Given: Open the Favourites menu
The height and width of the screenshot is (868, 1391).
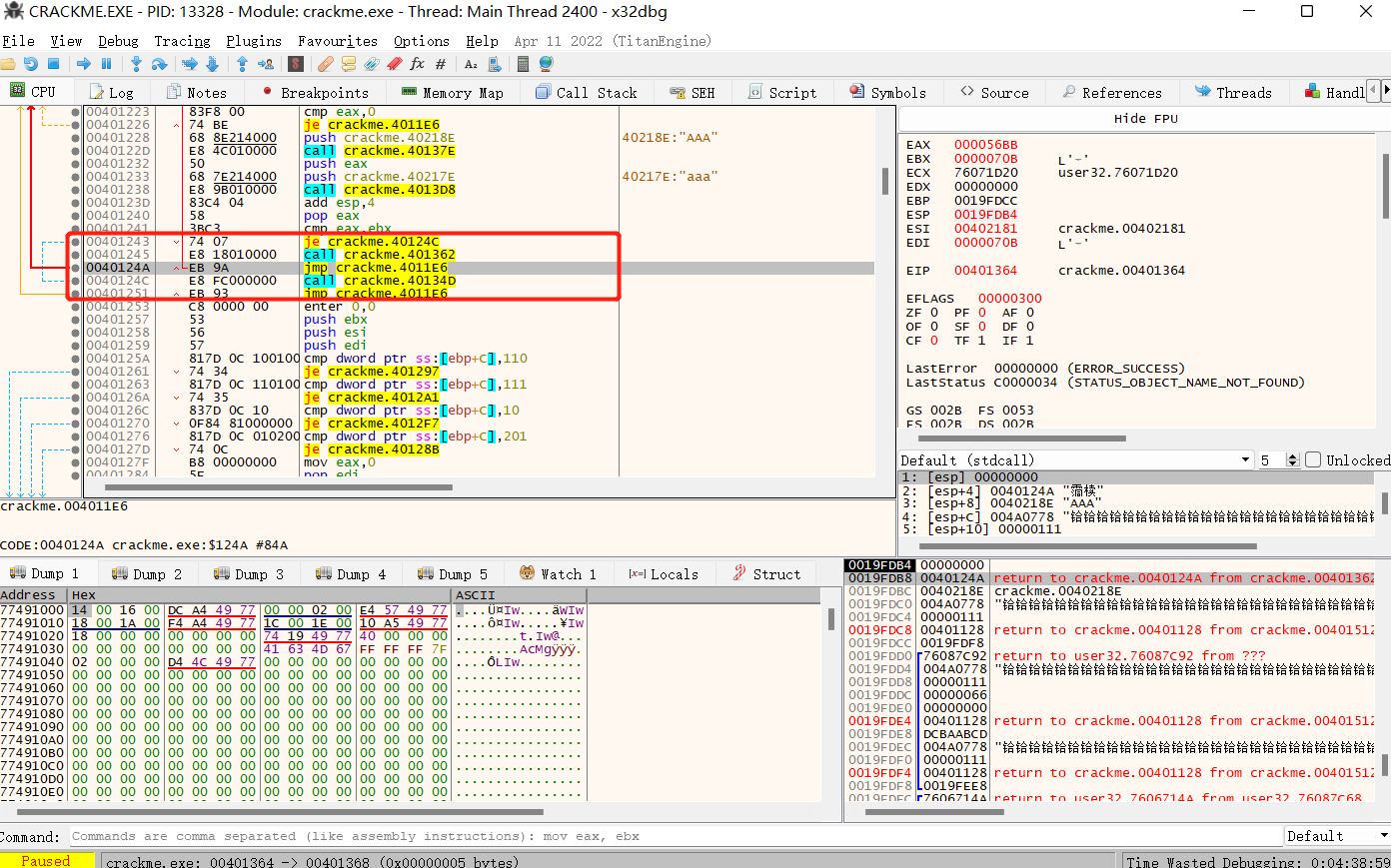Looking at the screenshot, I should 338,41.
